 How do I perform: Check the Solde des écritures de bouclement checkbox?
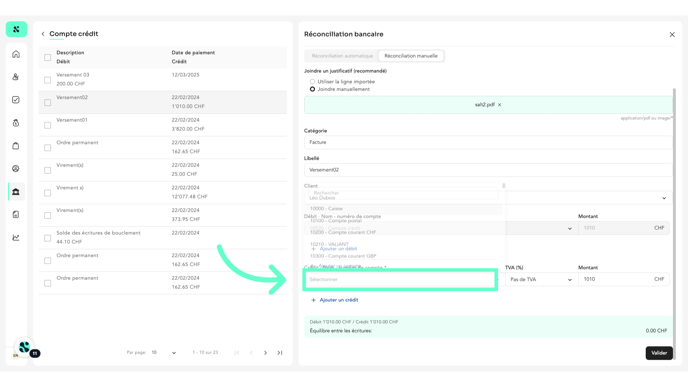47,238
